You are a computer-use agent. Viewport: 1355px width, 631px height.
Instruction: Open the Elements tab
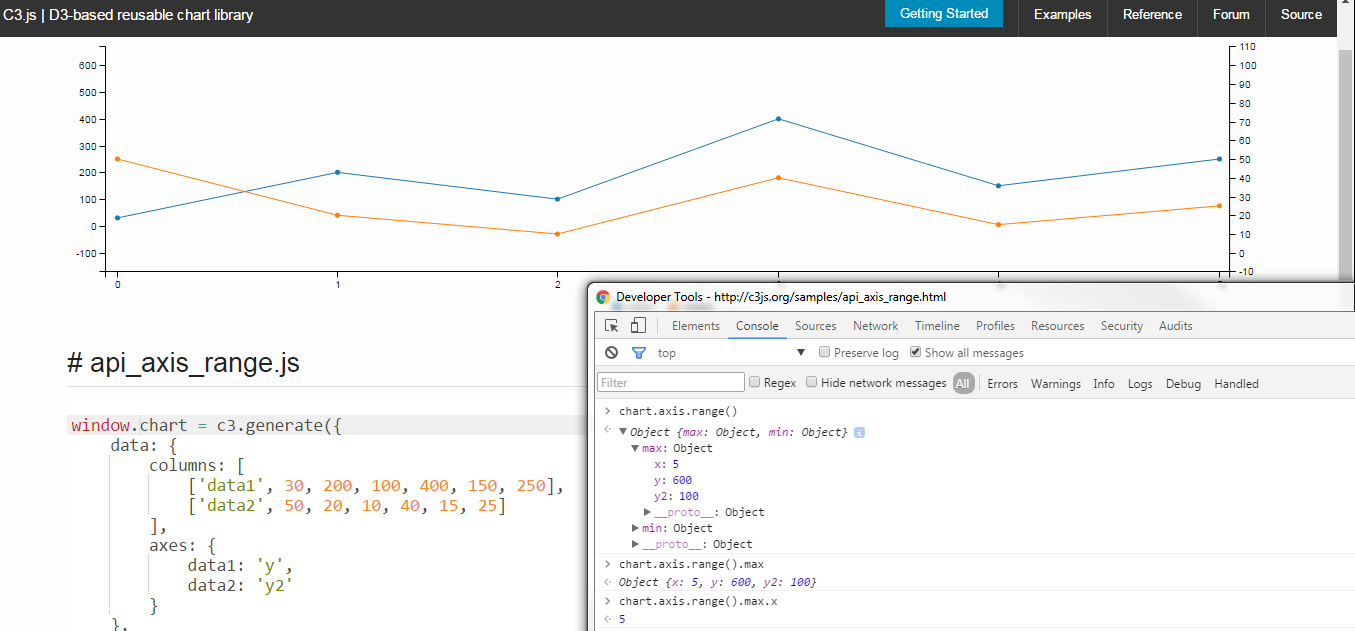[x=696, y=326]
